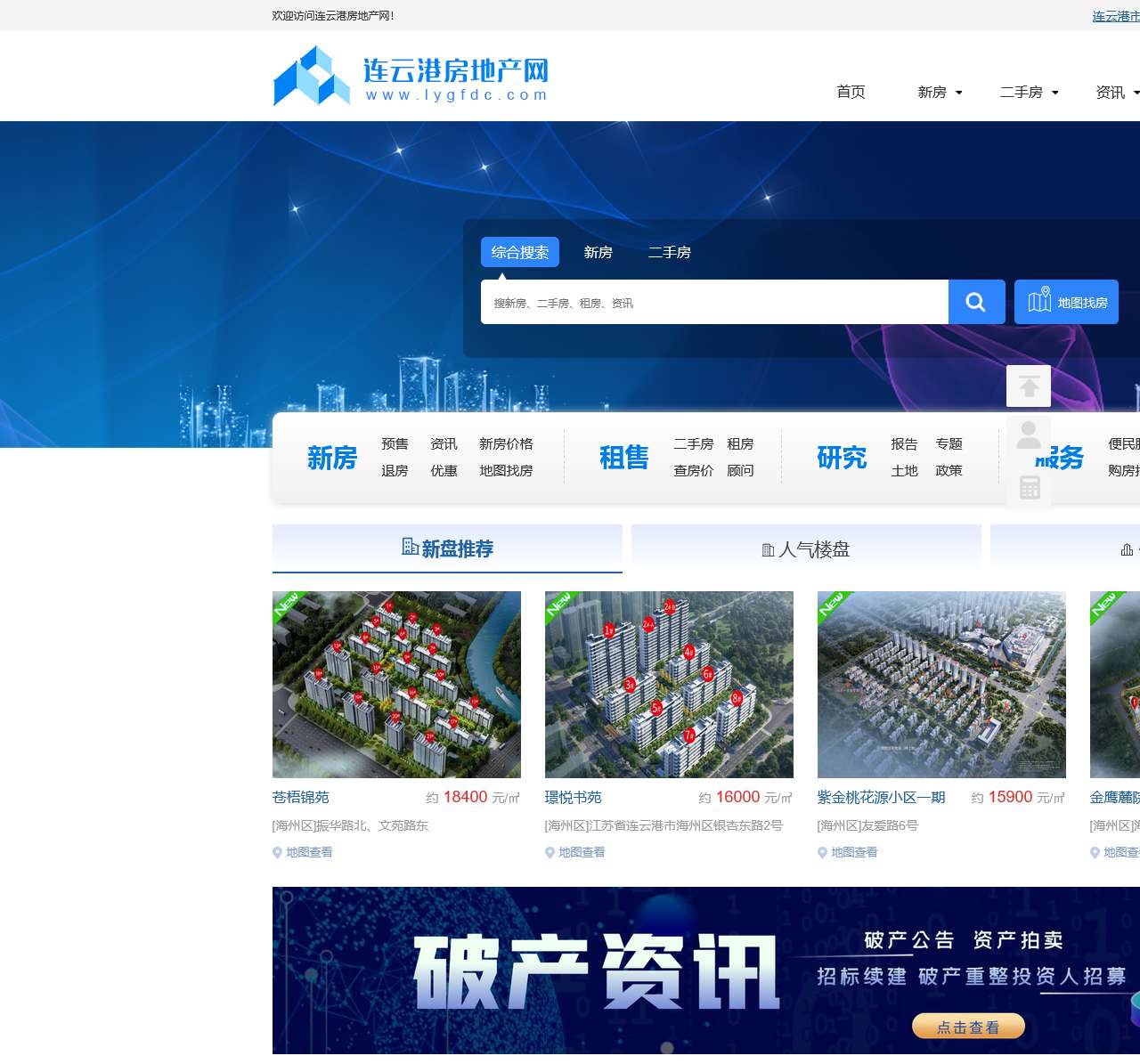
Task: Open the user profile floating icon
Action: [x=1029, y=436]
